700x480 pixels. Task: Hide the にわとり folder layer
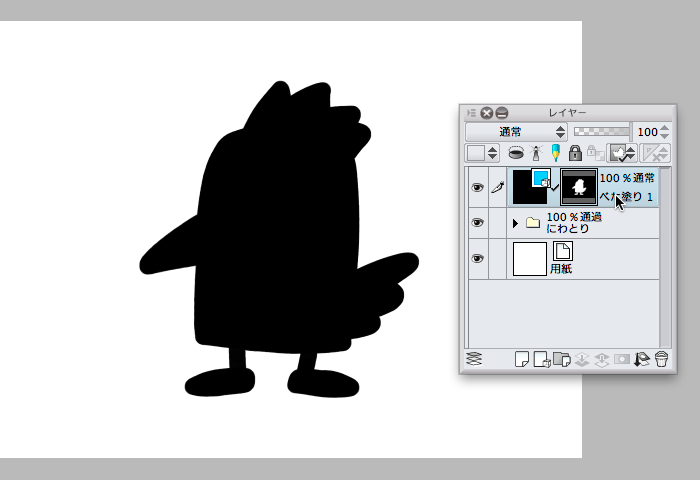[x=477, y=222]
